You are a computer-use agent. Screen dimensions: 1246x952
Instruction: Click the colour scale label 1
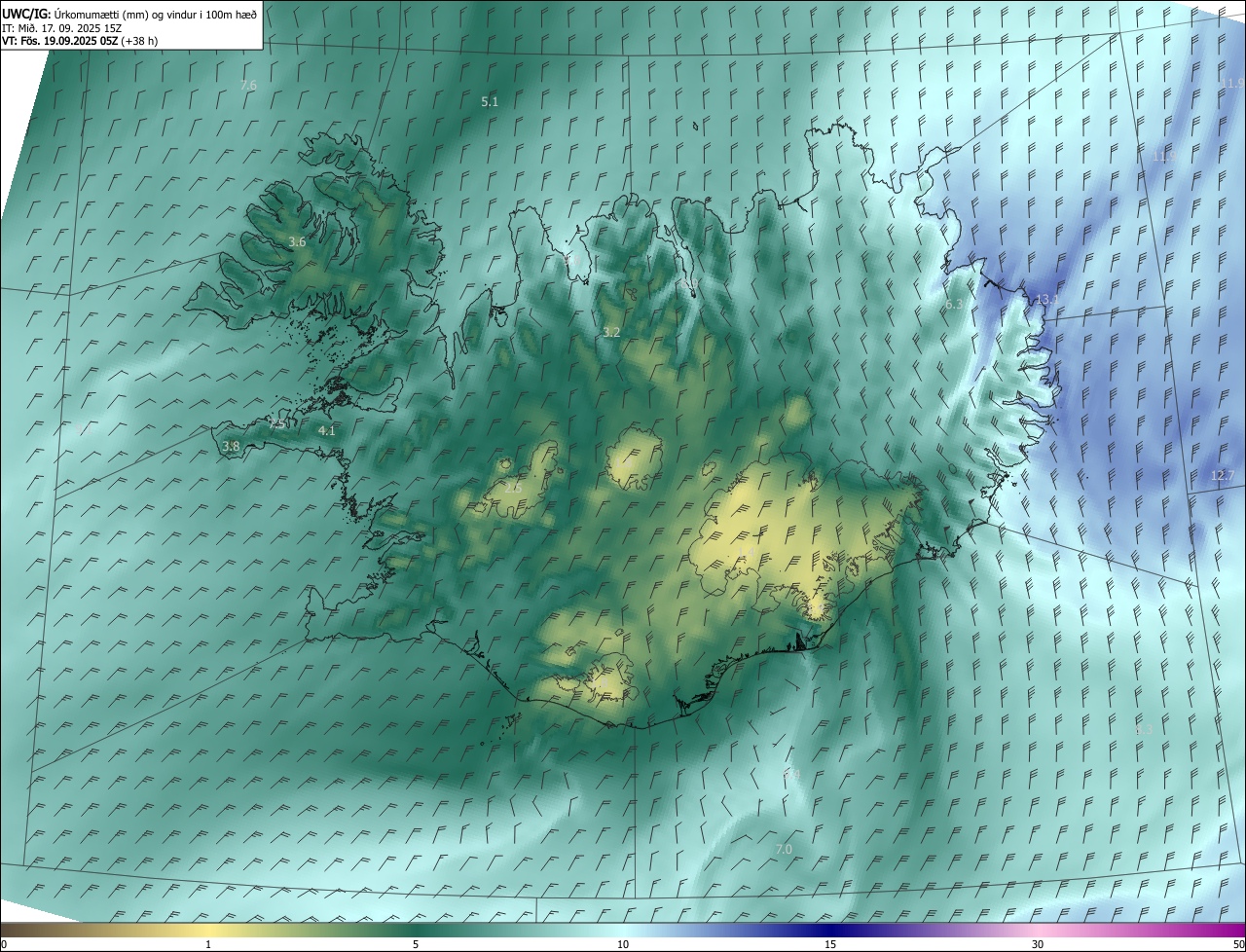(x=208, y=945)
